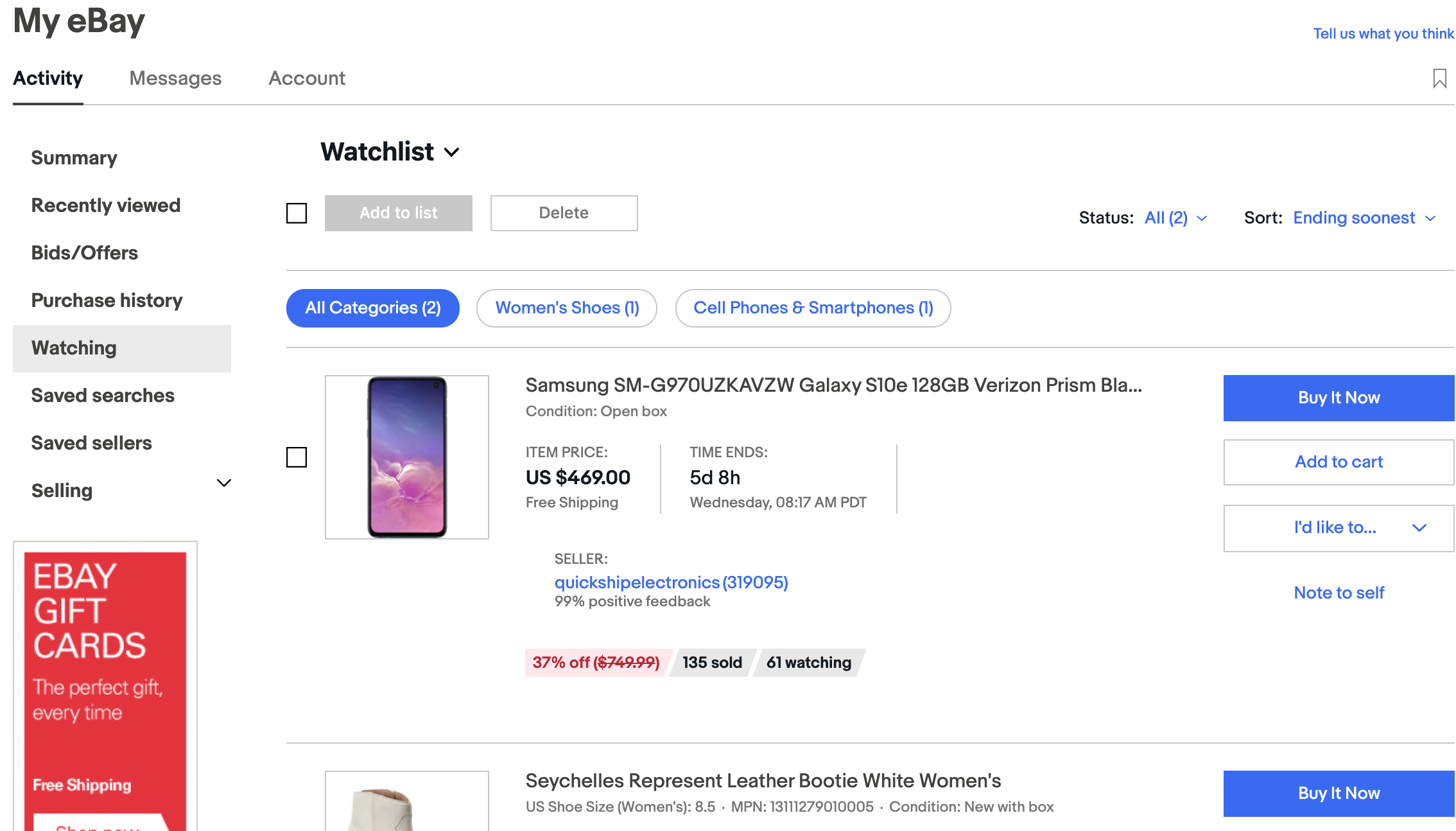
Task: Switch to the Account tab
Action: (x=306, y=78)
